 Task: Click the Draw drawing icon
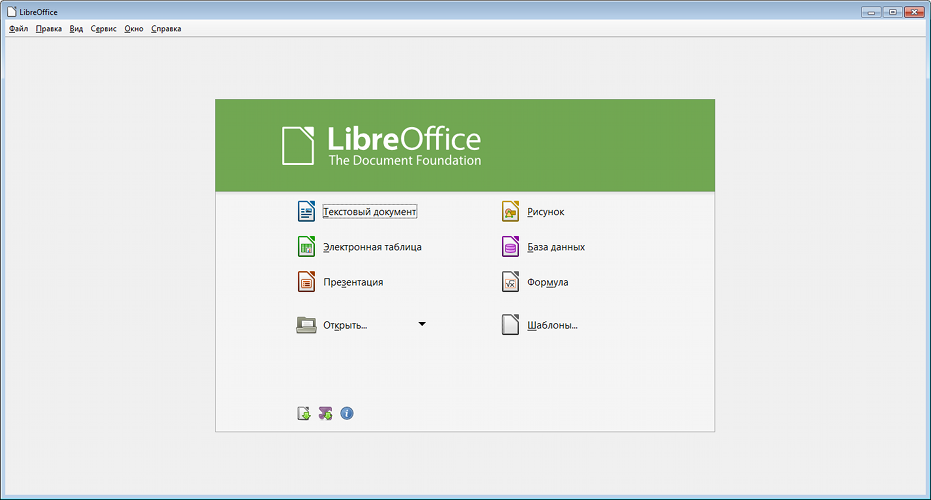511,211
